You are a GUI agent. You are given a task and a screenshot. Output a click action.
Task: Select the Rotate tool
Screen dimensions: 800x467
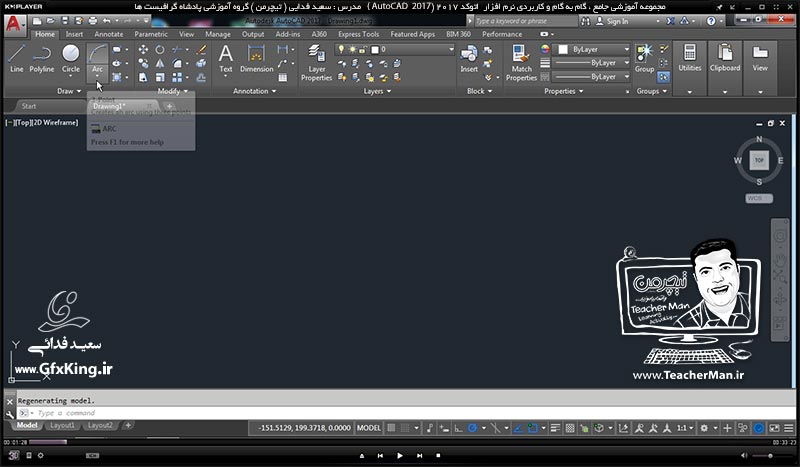(x=160, y=50)
